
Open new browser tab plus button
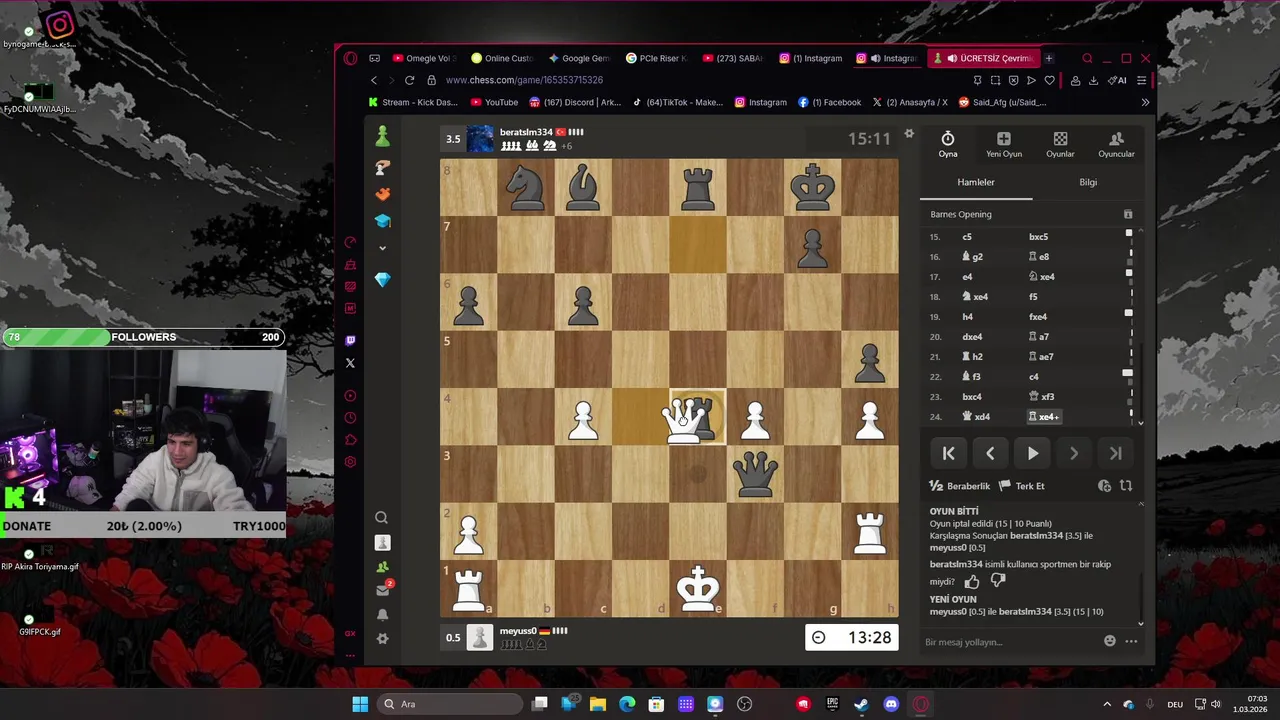[x=1048, y=58]
